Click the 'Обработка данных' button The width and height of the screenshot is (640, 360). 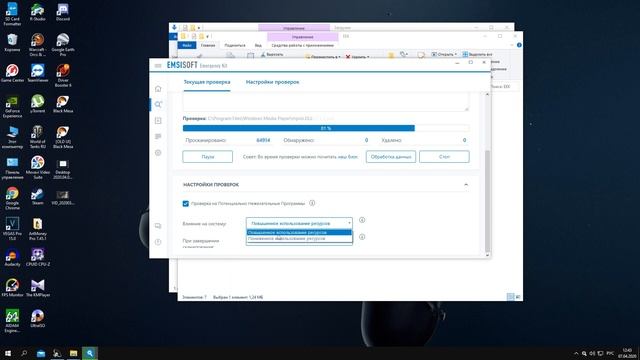[391, 157]
